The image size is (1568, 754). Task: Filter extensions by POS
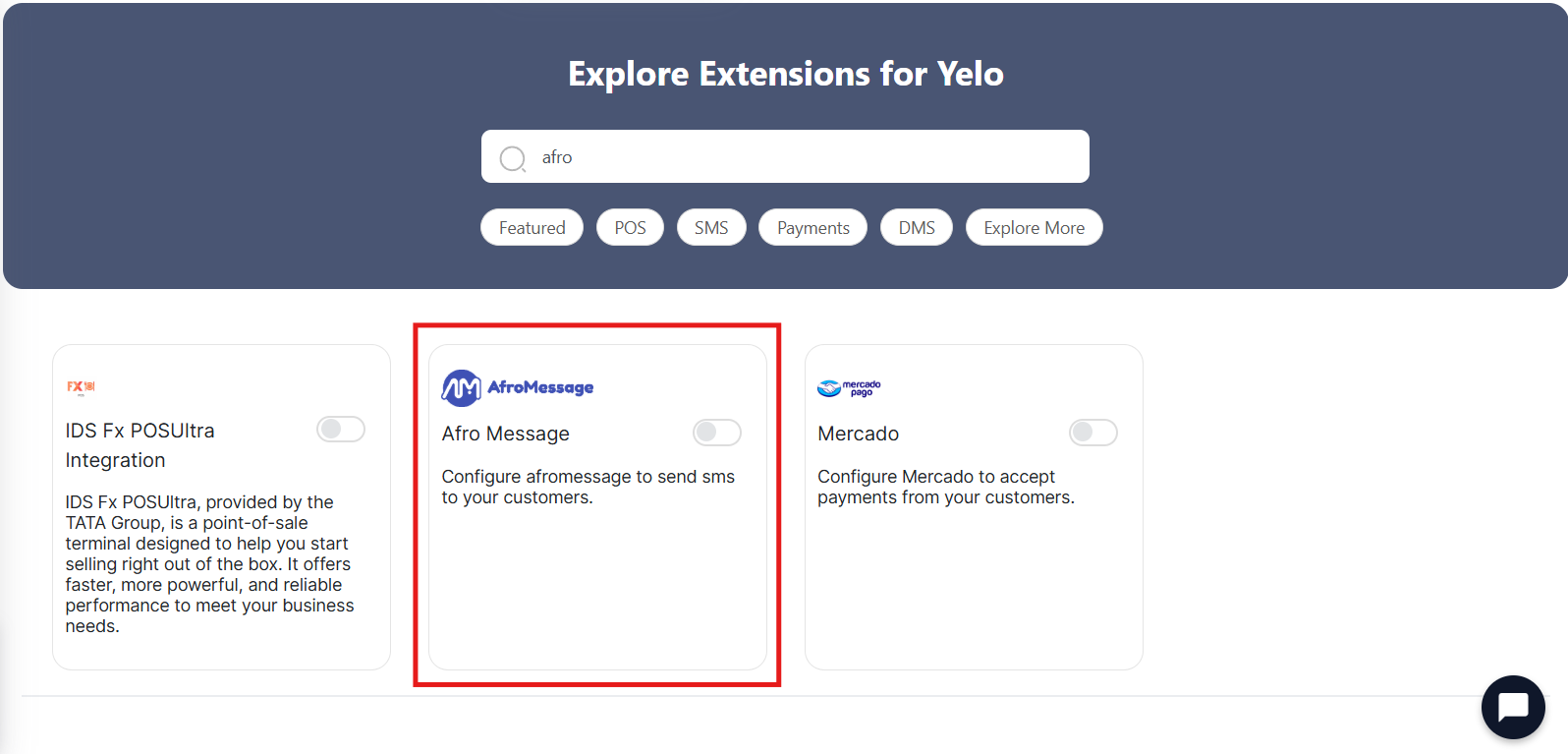click(x=630, y=227)
